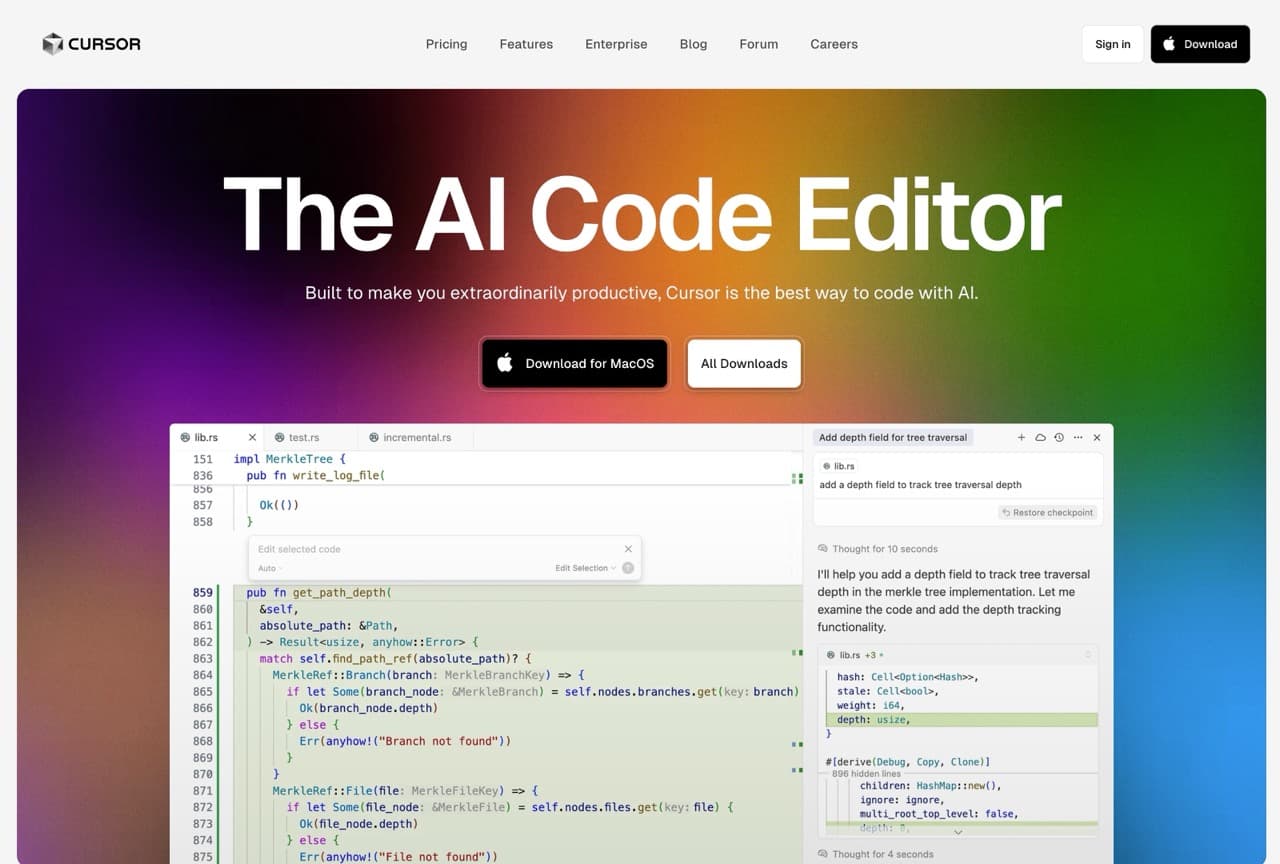Click the impl MerkleTree sticky header line
Viewport: 1280px width, 864px height.
(289, 459)
